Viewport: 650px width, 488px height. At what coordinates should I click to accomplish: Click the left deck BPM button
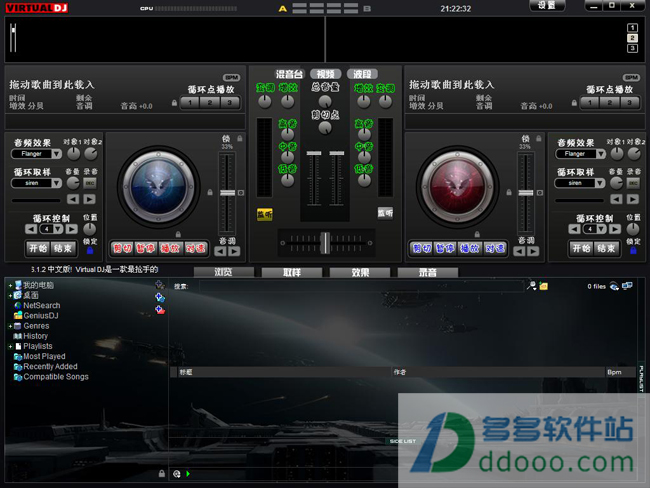(x=231, y=78)
